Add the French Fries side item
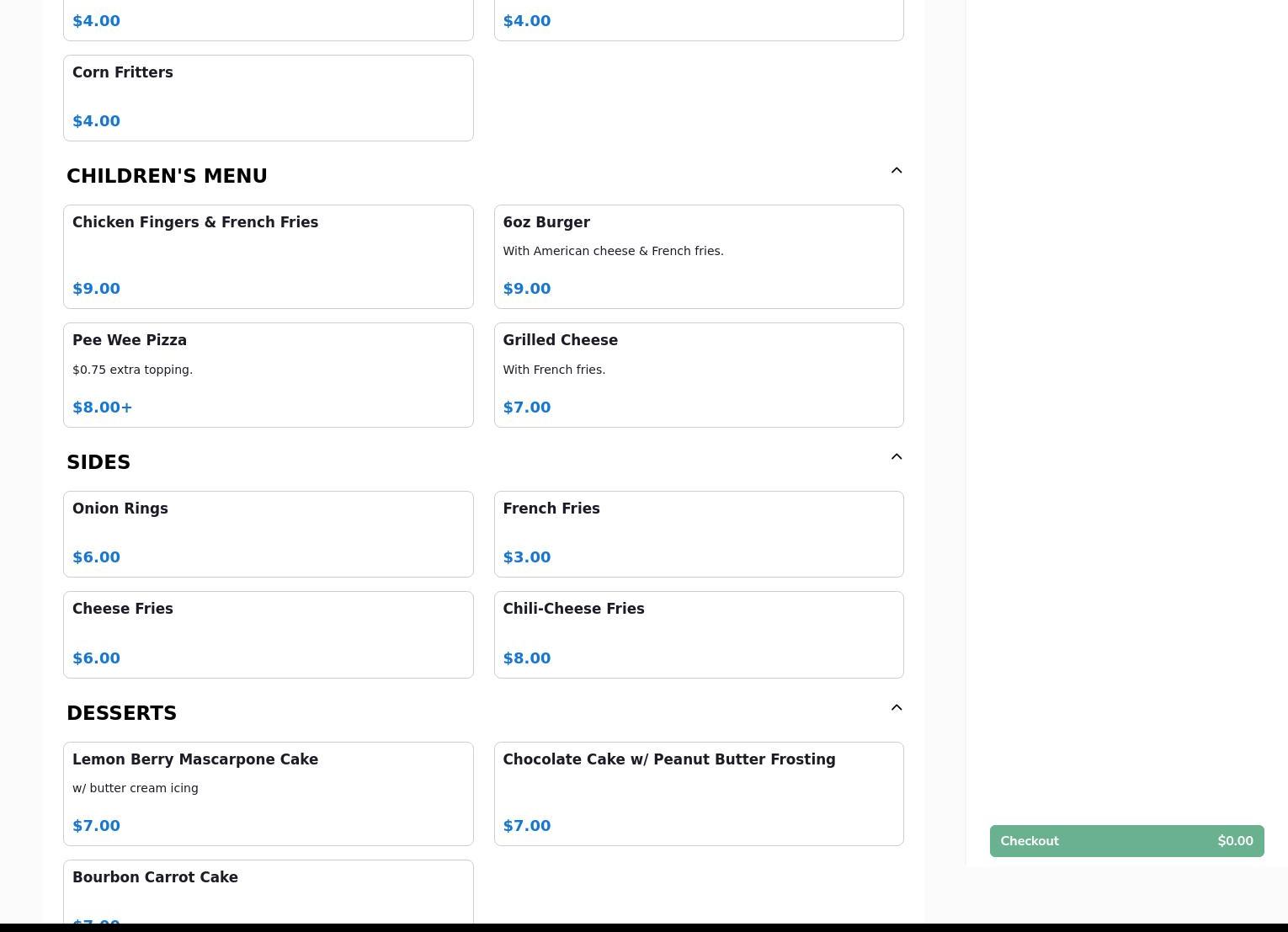The height and width of the screenshot is (932, 1288). (699, 534)
